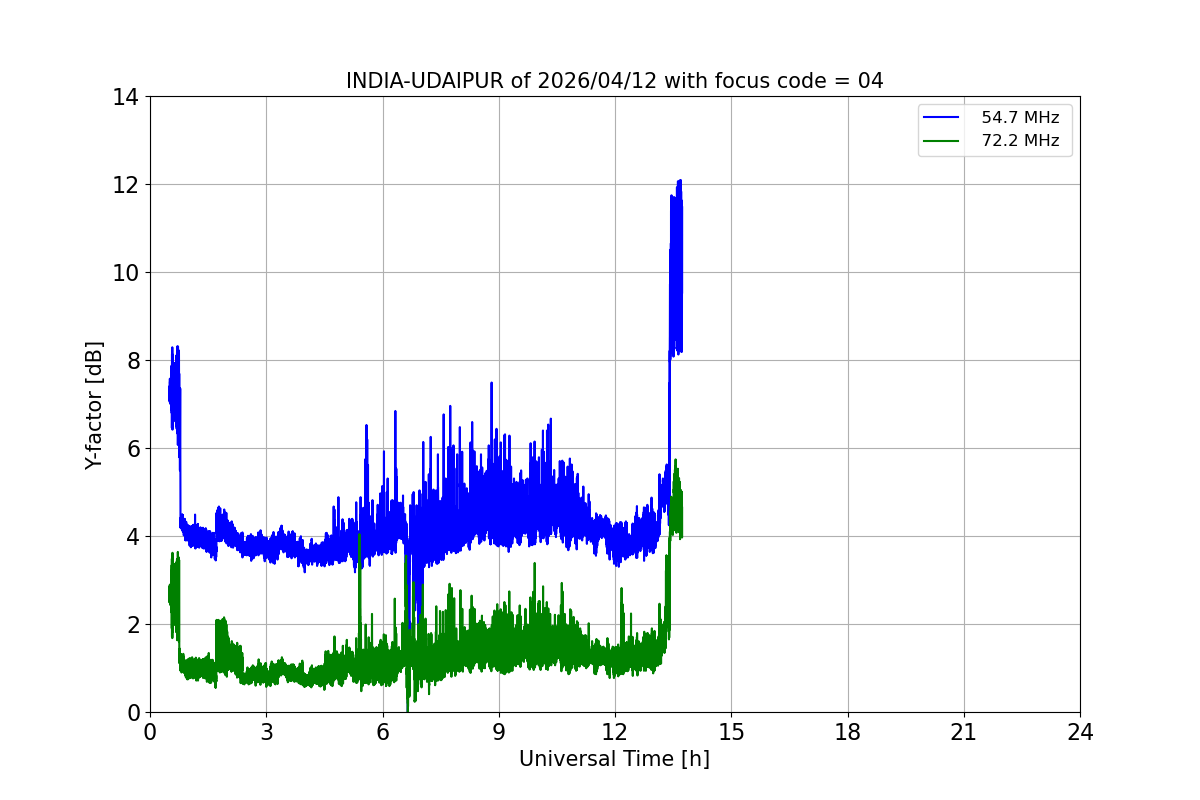Click y-axis tick label 8
This screenshot has height=800, width=1200.
point(132,361)
